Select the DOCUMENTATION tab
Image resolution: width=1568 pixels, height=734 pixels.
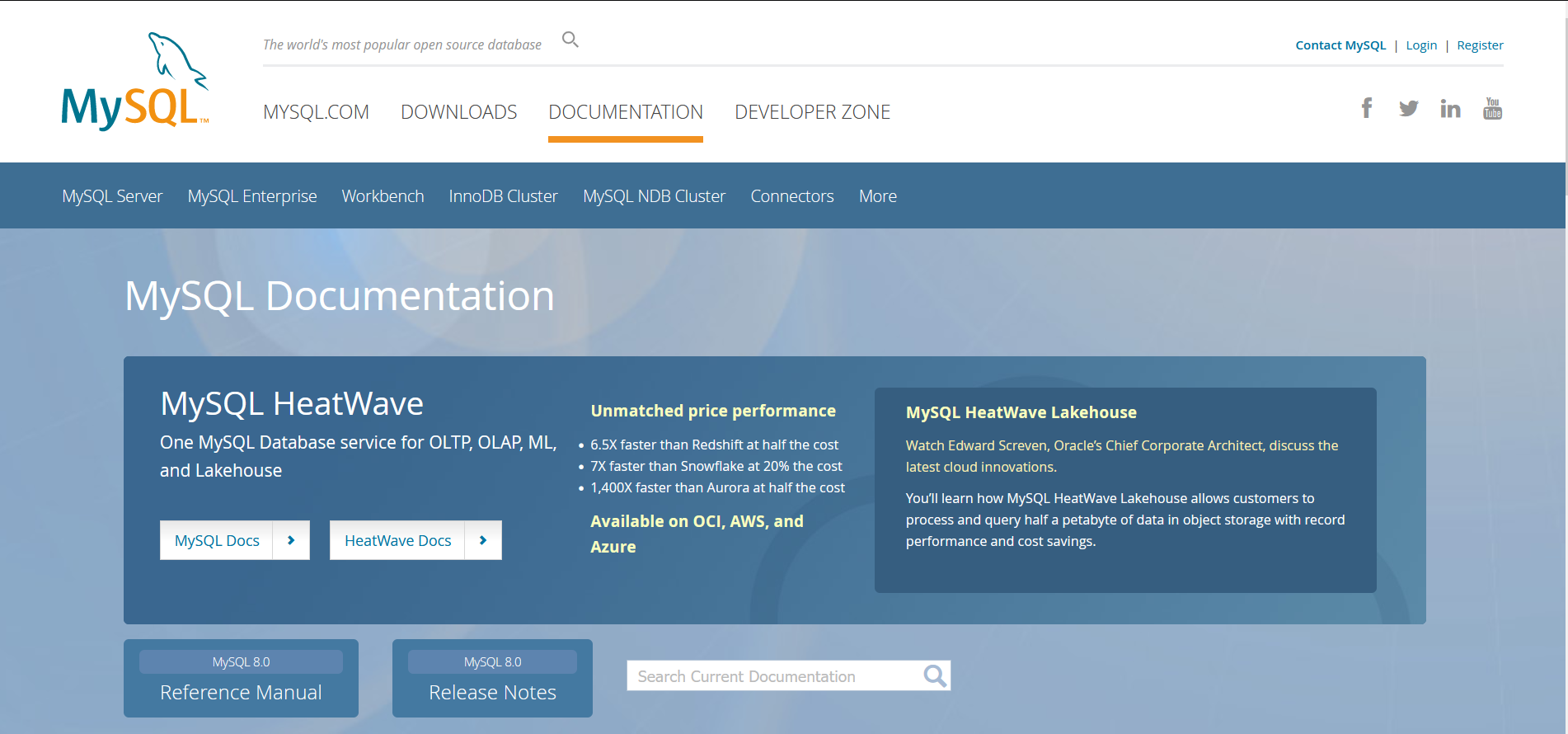point(626,112)
